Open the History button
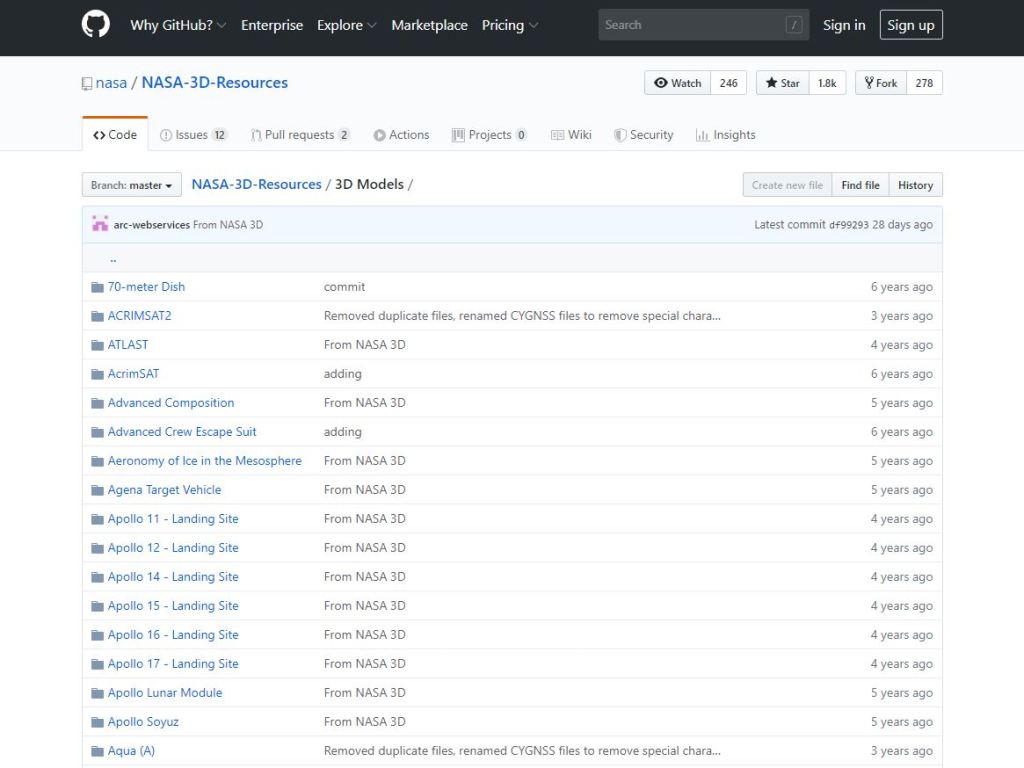 916,185
